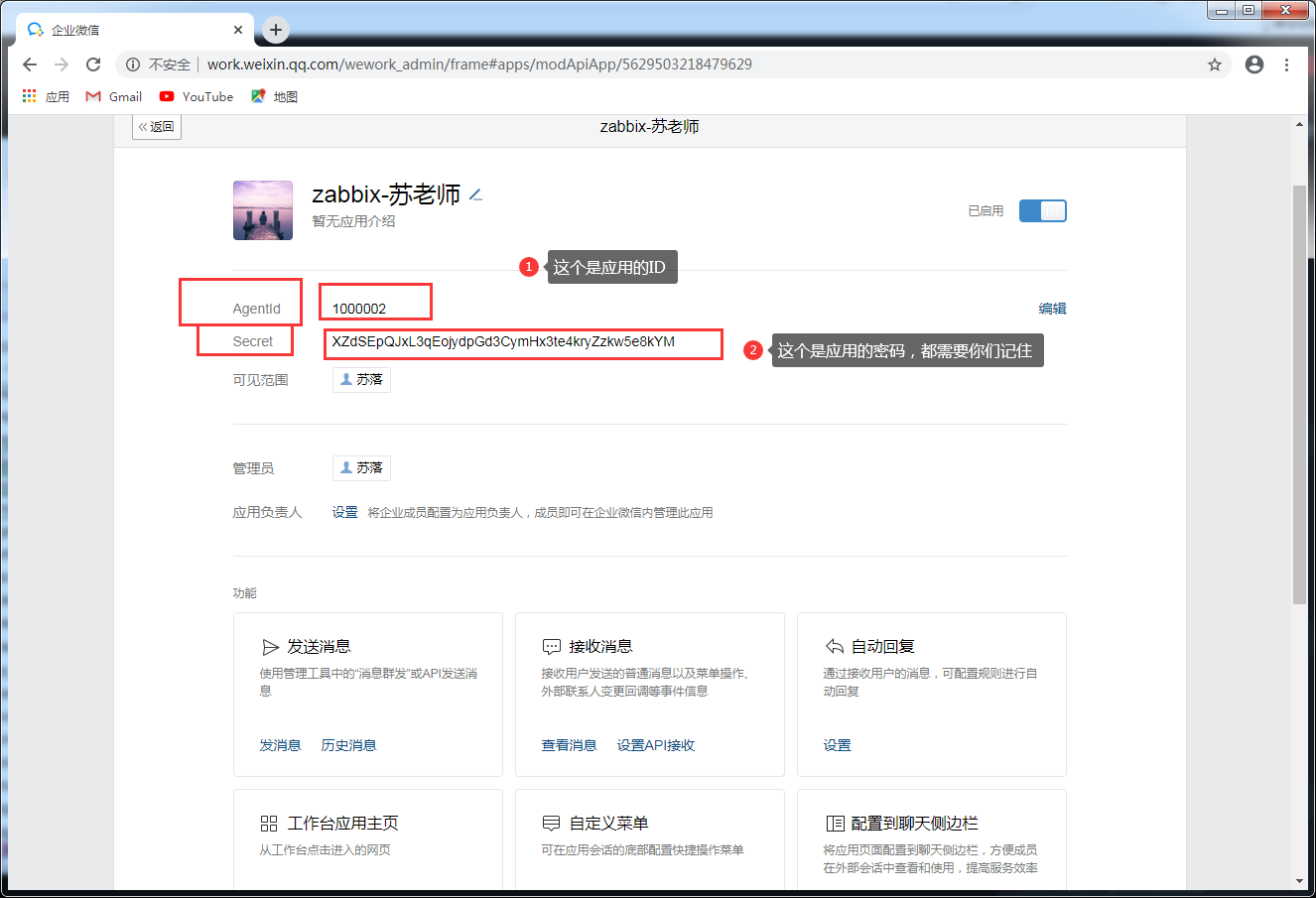The width and height of the screenshot is (1316, 898).
Task: Open the 查看消息 link
Action: [569, 745]
